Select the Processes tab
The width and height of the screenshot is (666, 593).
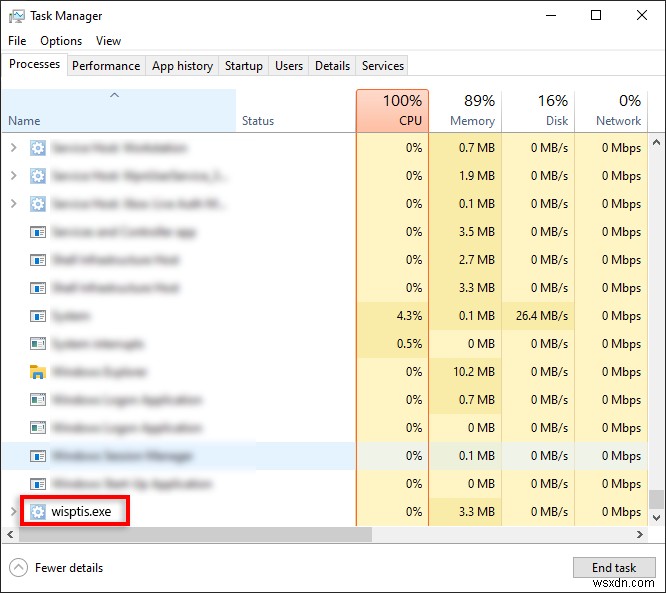[34, 64]
